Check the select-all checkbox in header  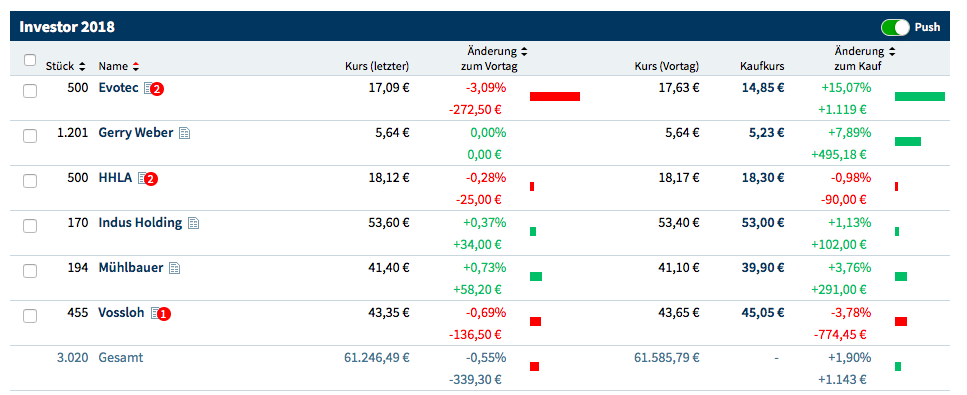[x=30, y=60]
